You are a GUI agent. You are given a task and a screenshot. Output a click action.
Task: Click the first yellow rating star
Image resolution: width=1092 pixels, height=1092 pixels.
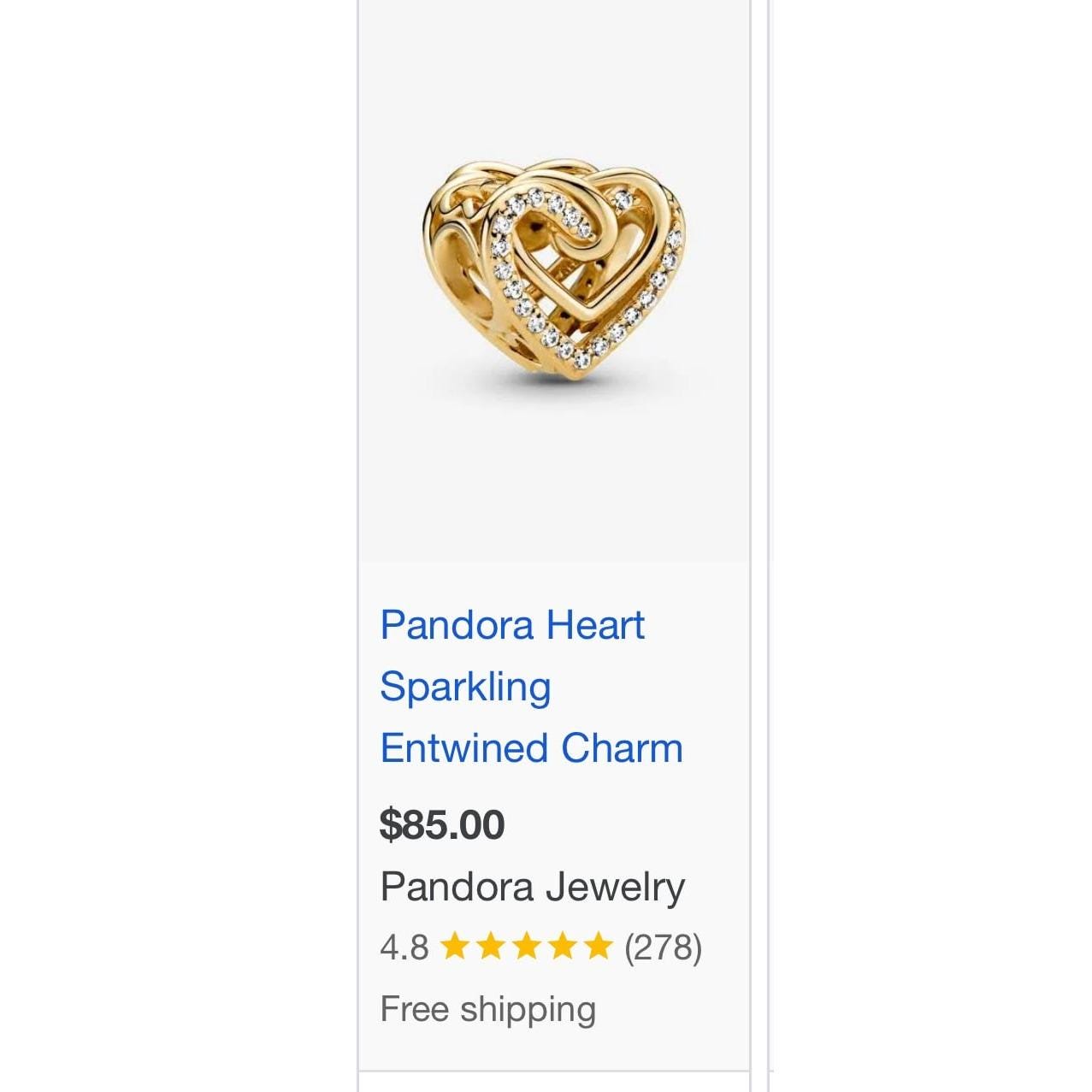(x=455, y=947)
